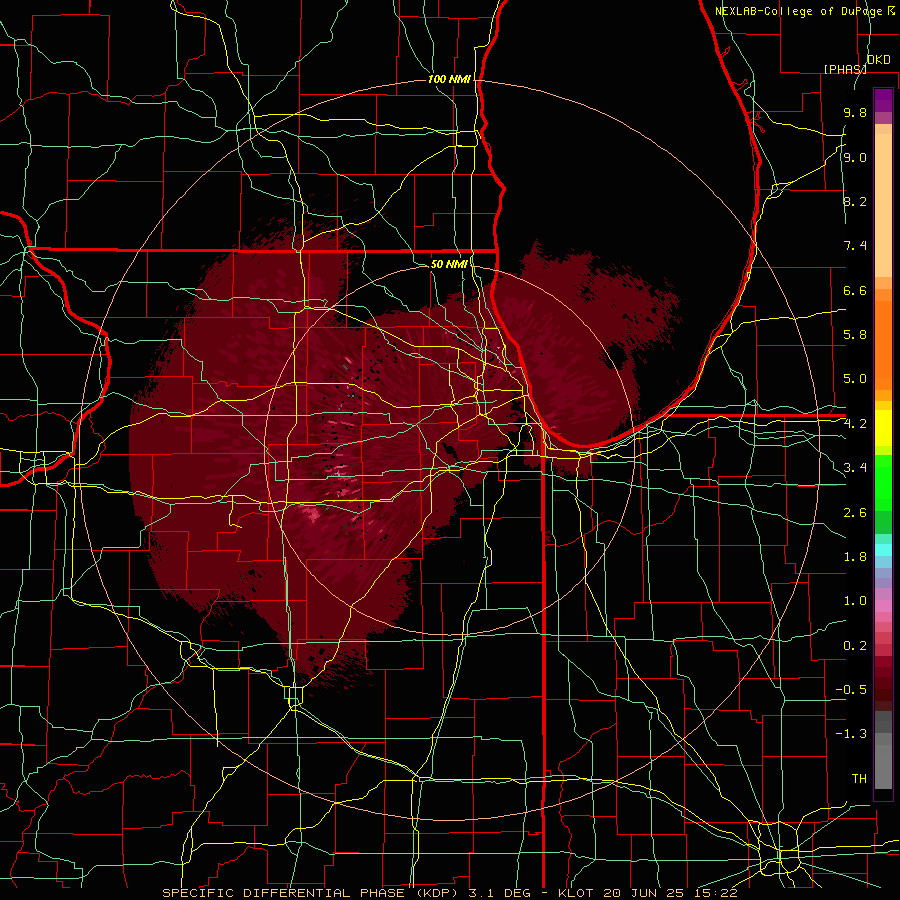Click the 15:22 timestamp
900x900 pixels.
[x=717, y=893]
